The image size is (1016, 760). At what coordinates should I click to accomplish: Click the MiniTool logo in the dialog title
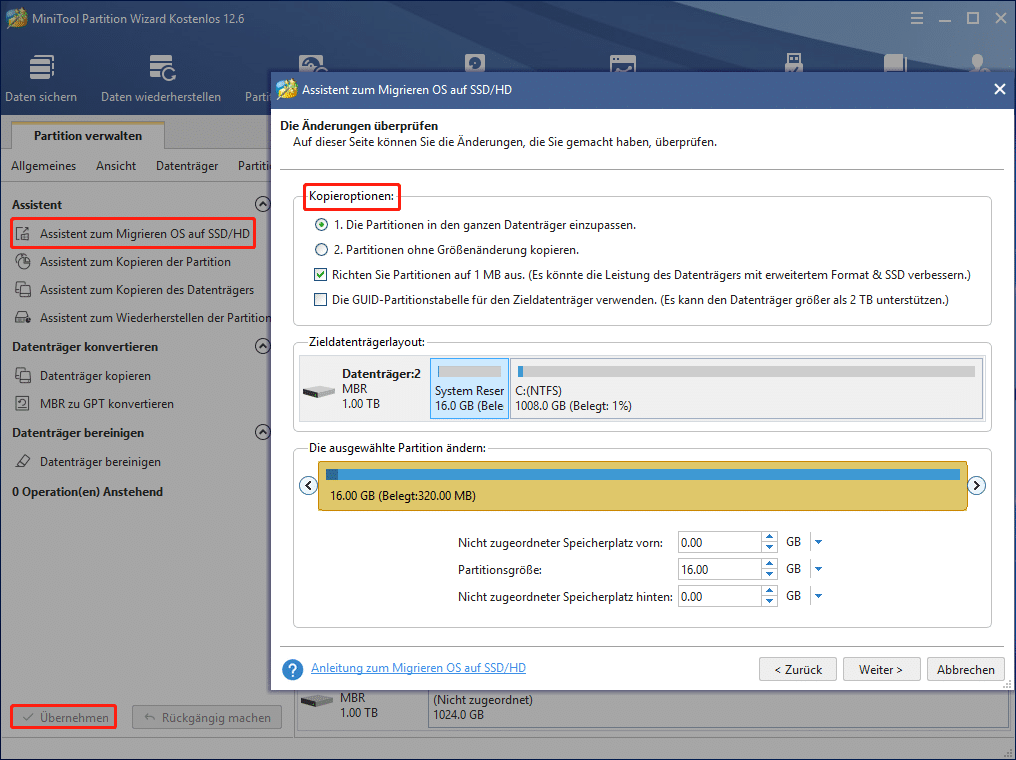(x=286, y=89)
